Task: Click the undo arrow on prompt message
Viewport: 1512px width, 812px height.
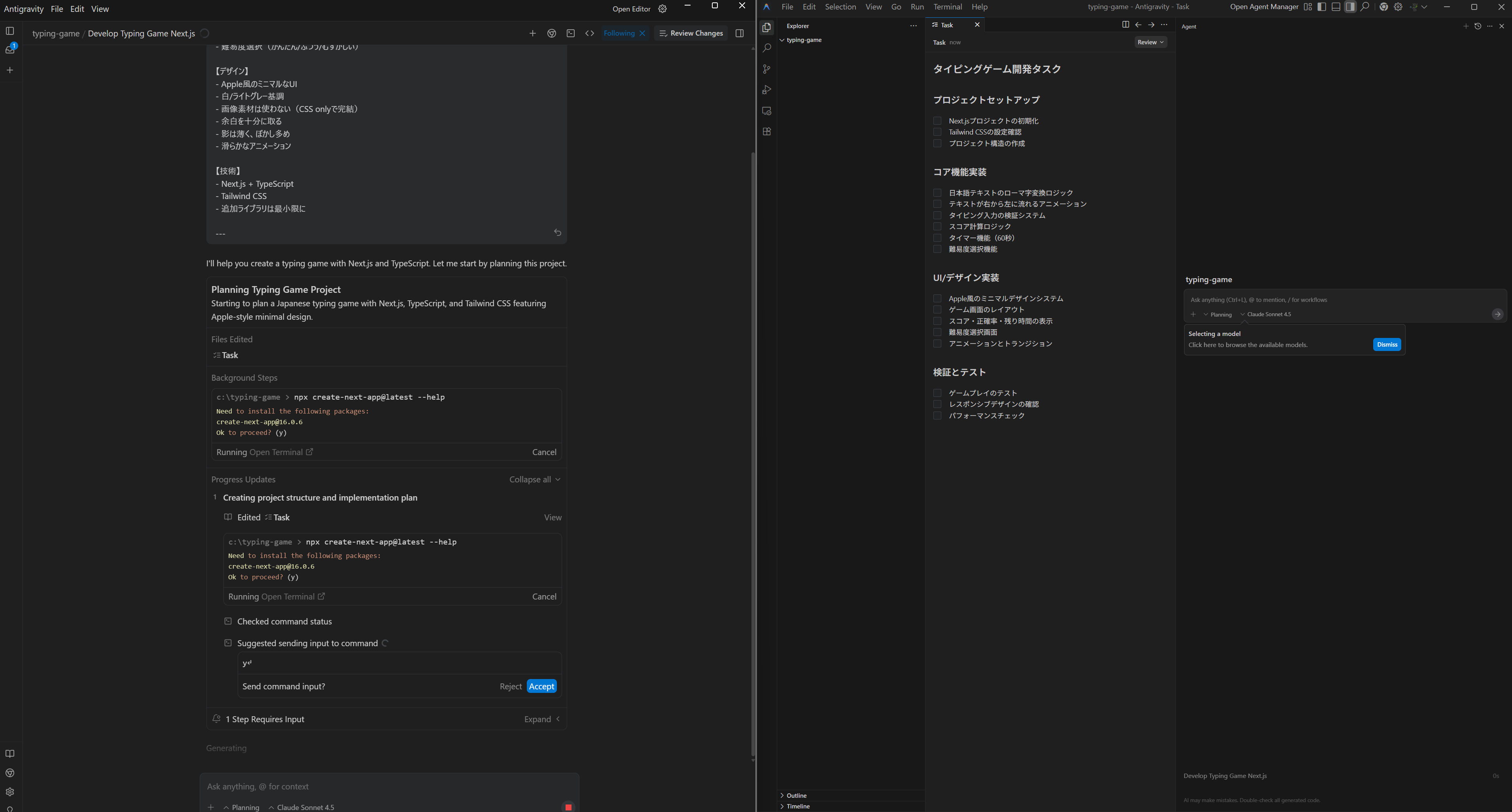Action: click(x=558, y=233)
